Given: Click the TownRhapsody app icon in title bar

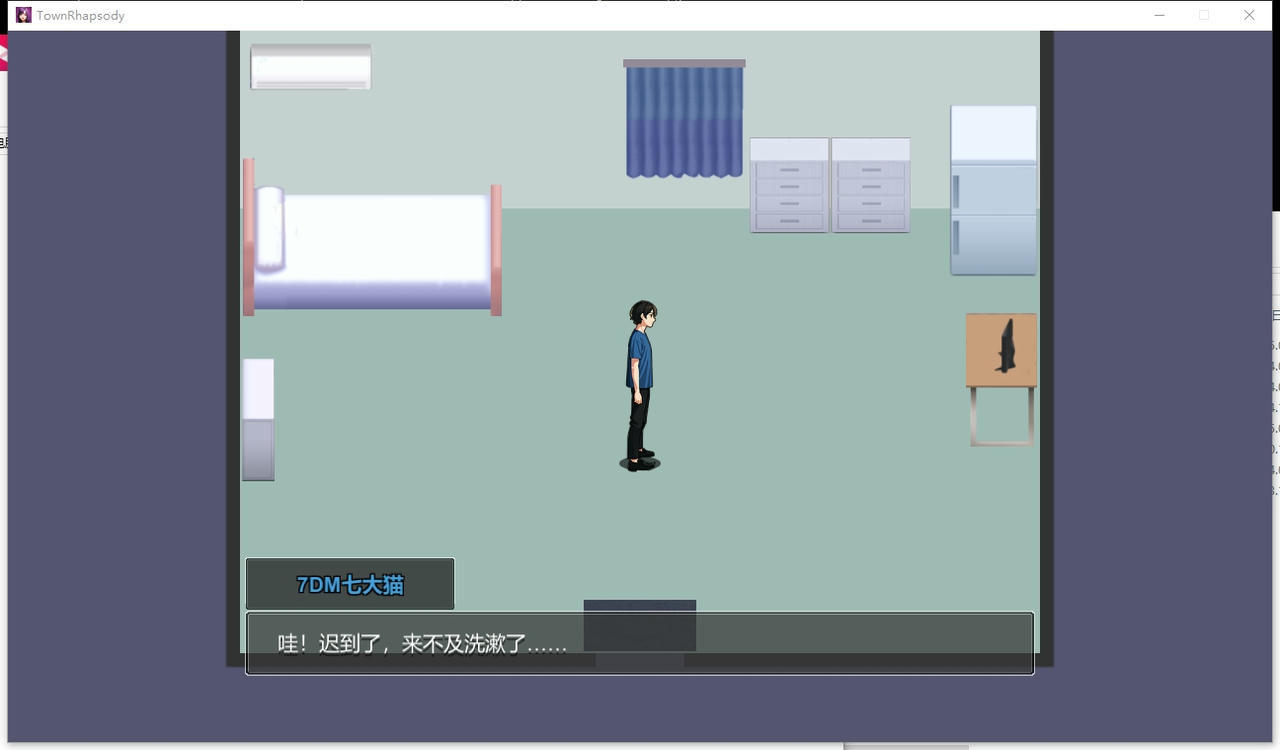Looking at the screenshot, I should 22,14.
